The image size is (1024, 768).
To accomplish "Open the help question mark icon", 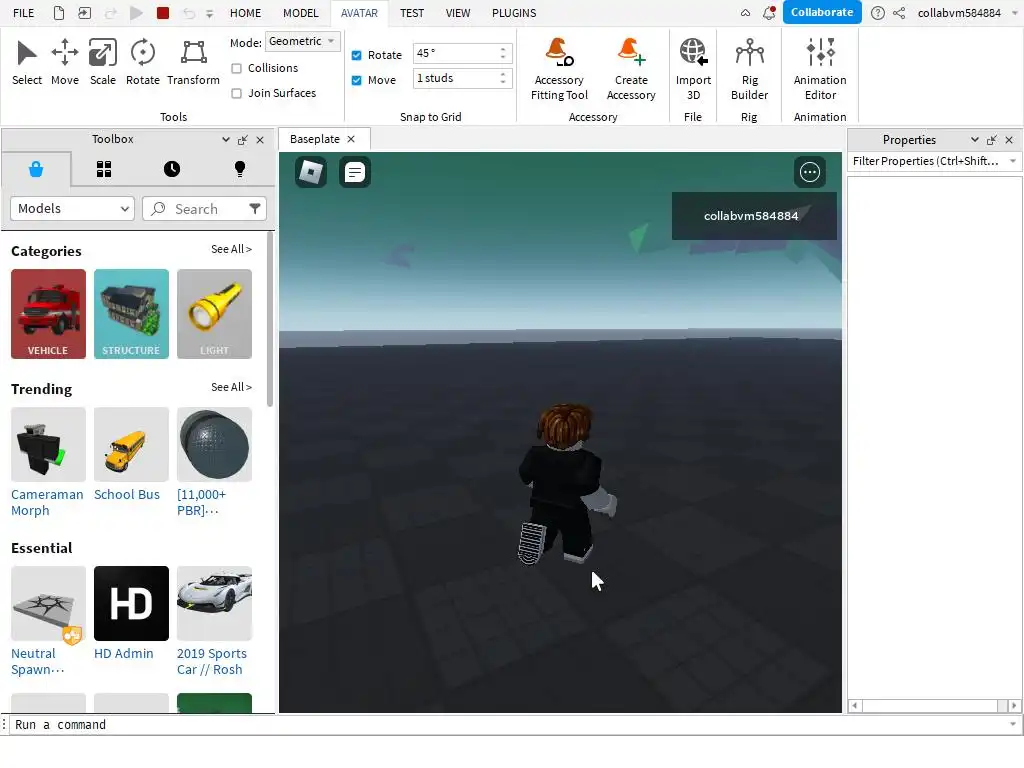I will [x=878, y=12].
